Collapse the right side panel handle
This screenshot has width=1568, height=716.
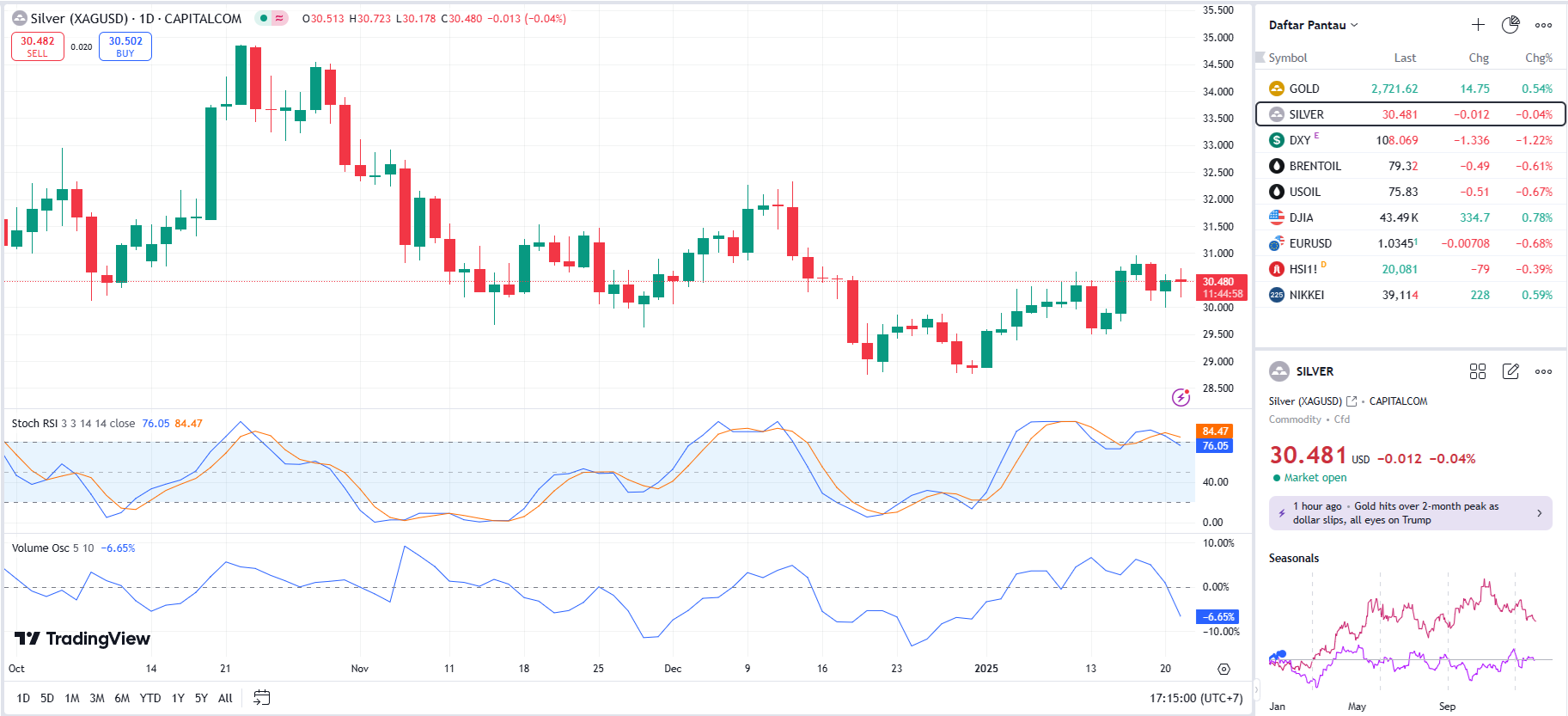pos(1255,688)
